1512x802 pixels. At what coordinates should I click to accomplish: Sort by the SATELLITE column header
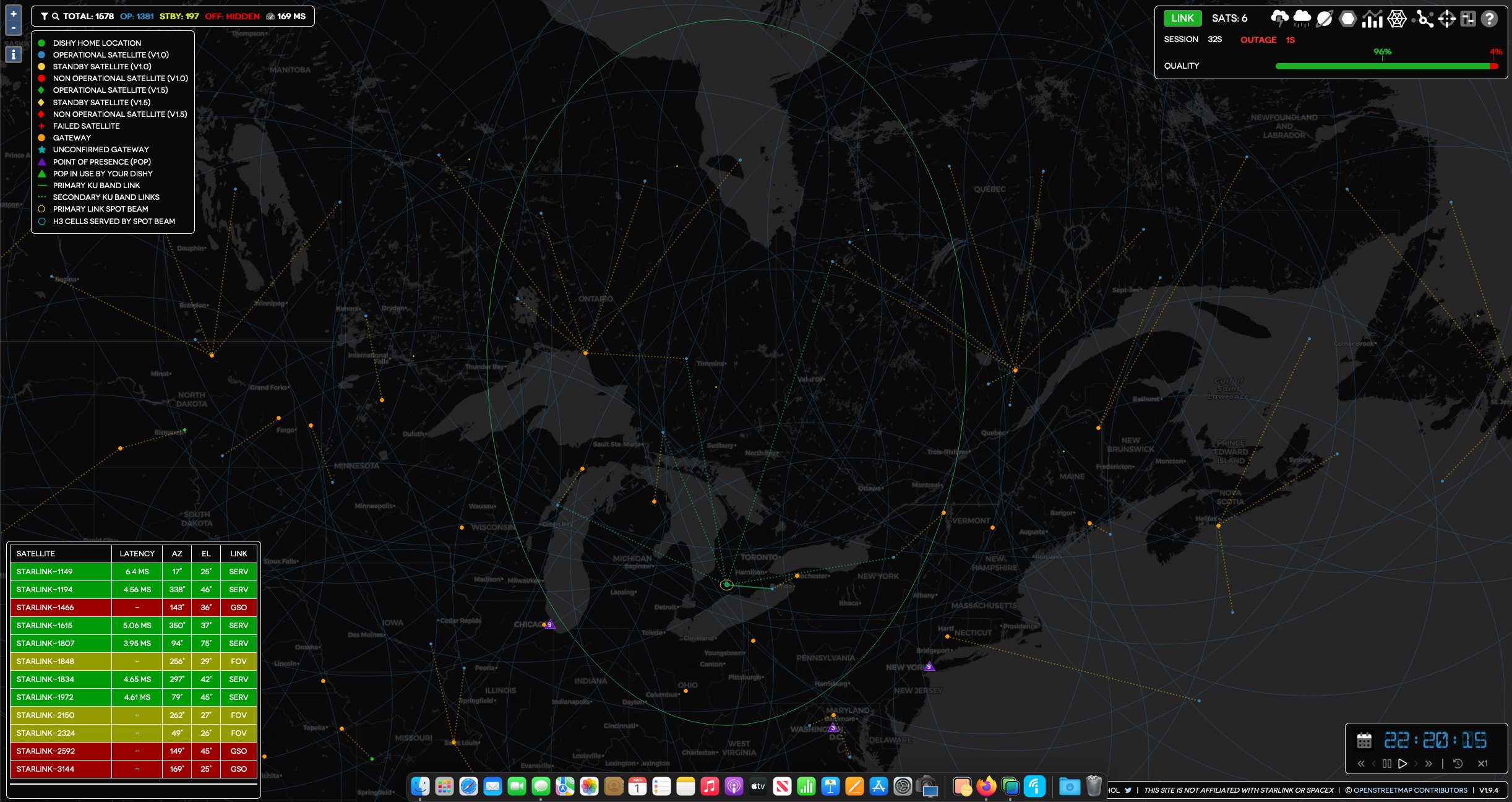pyautogui.click(x=61, y=554)
